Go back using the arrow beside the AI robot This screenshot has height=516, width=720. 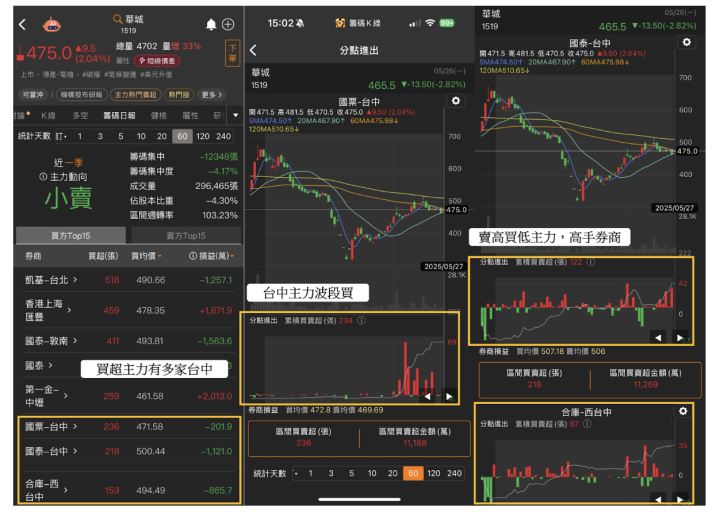pyautogui.click(x=22, y=24)
